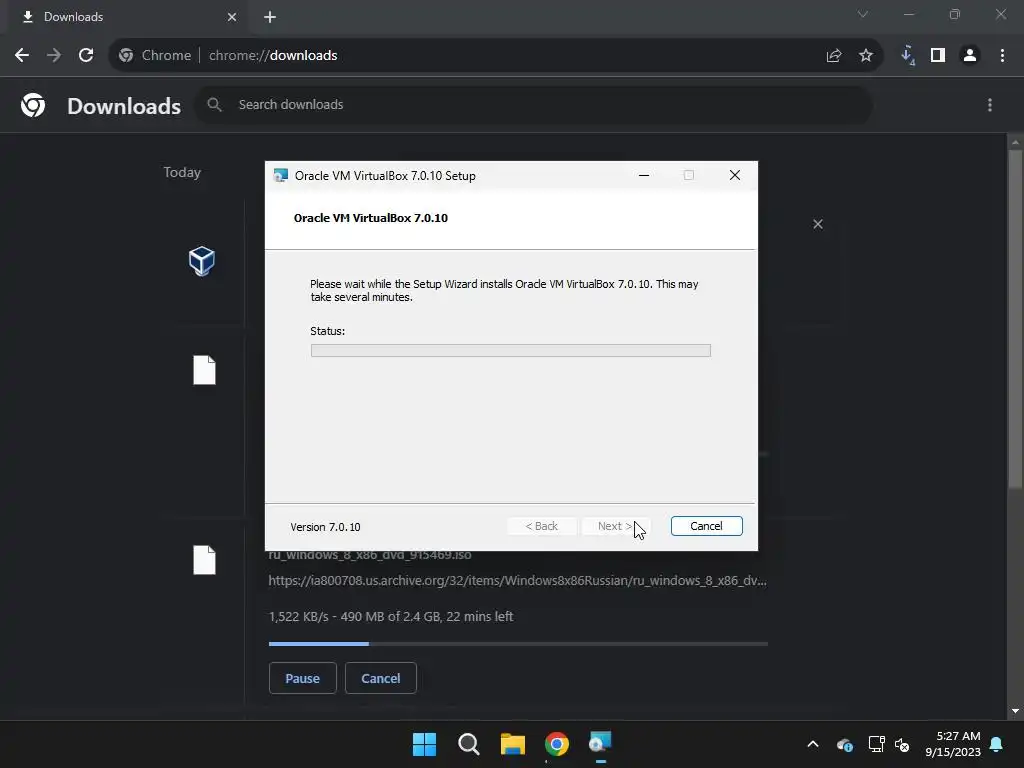Viewport: 1024px width, 768px height.
Task: Click the middle download's blank file icon
Action: coord(204,370)
